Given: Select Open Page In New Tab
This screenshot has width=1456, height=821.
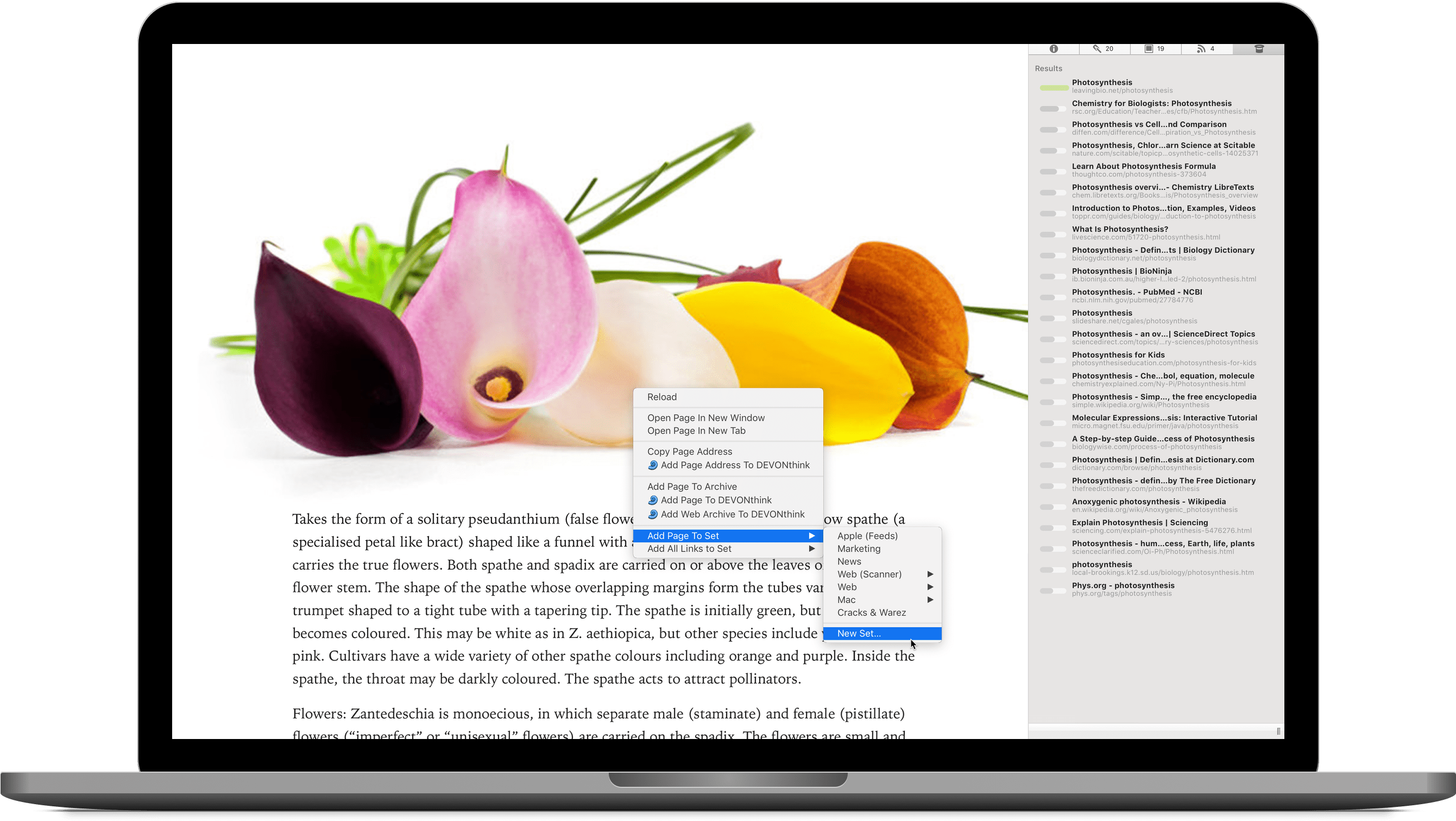Looking at the screenshot, I should (x=696, y=431).
